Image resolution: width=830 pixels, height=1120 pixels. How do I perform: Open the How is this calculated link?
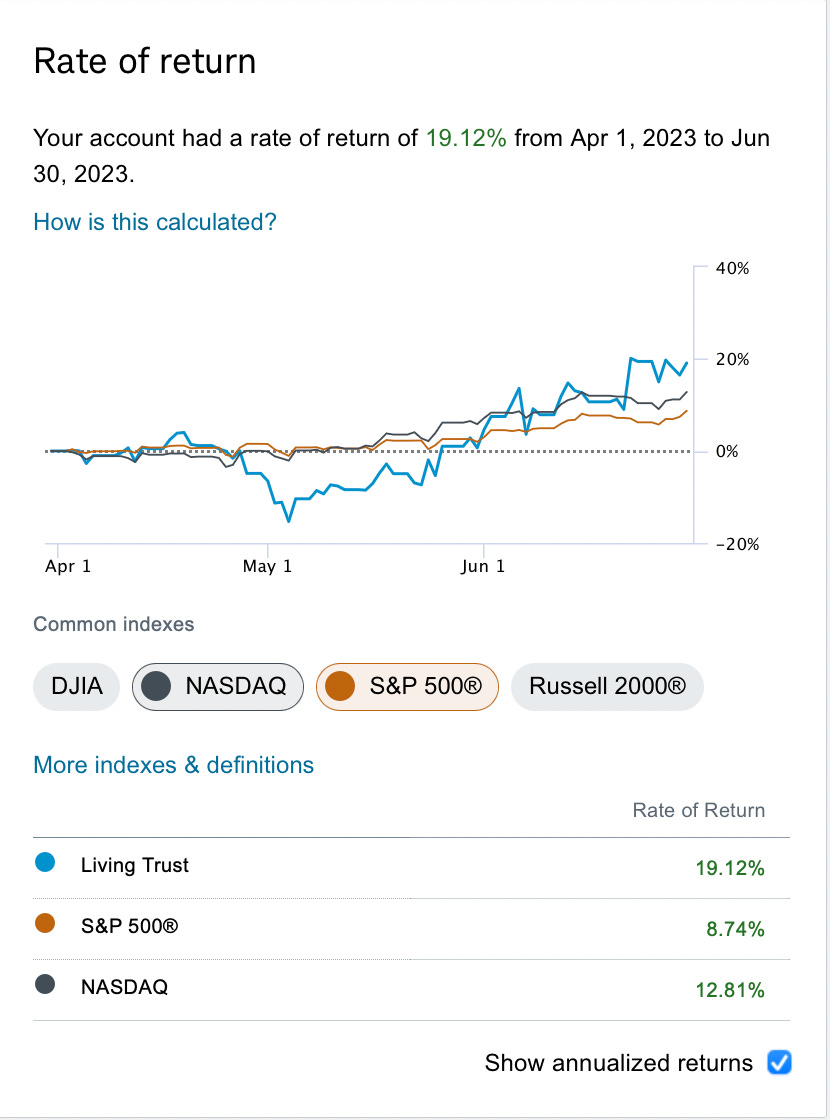point(154,221)
